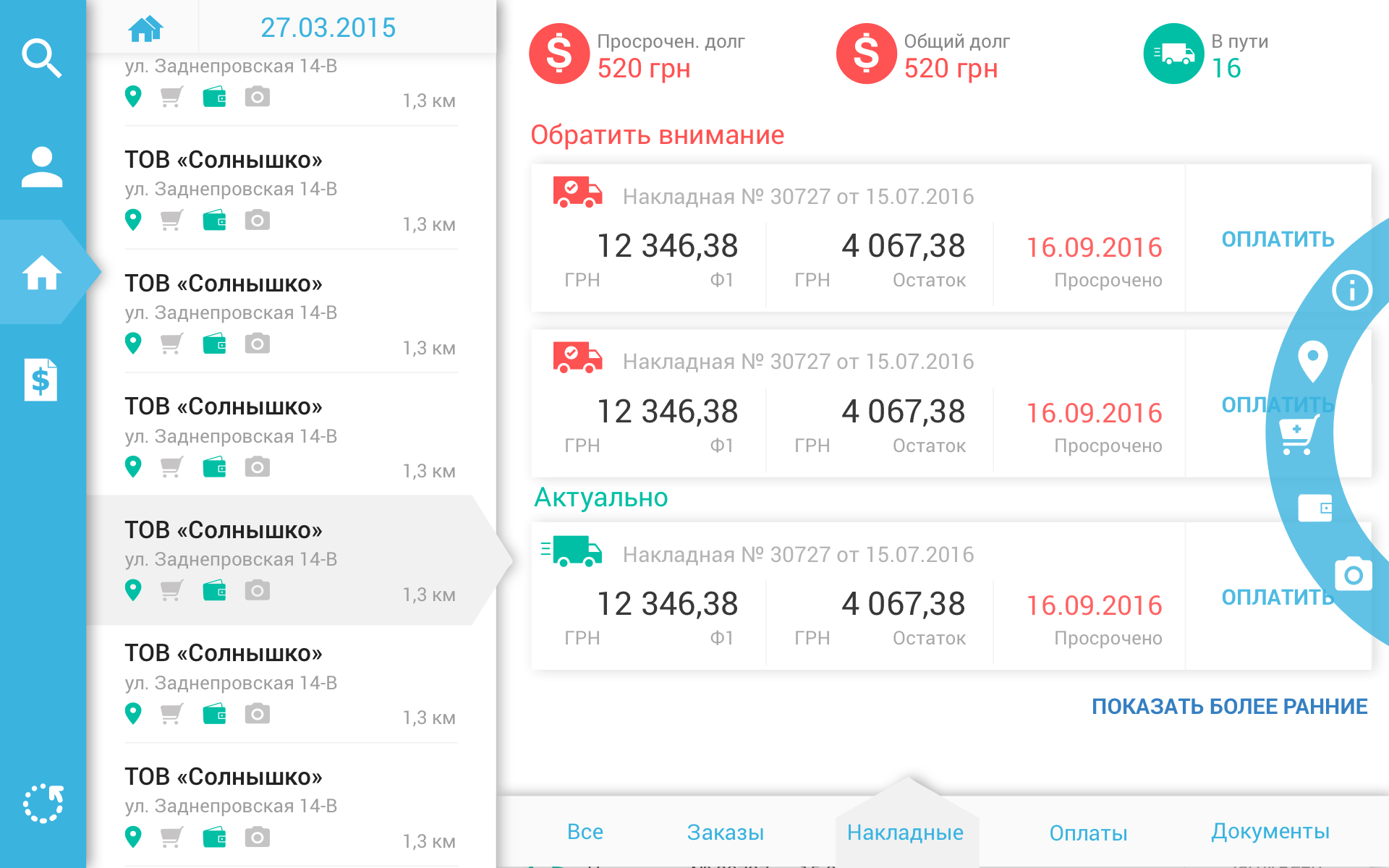This screenshot has width=1389, height=868.
Task: Tap green truck icon on Актуально invoice
Action: [x=572, y=551]
